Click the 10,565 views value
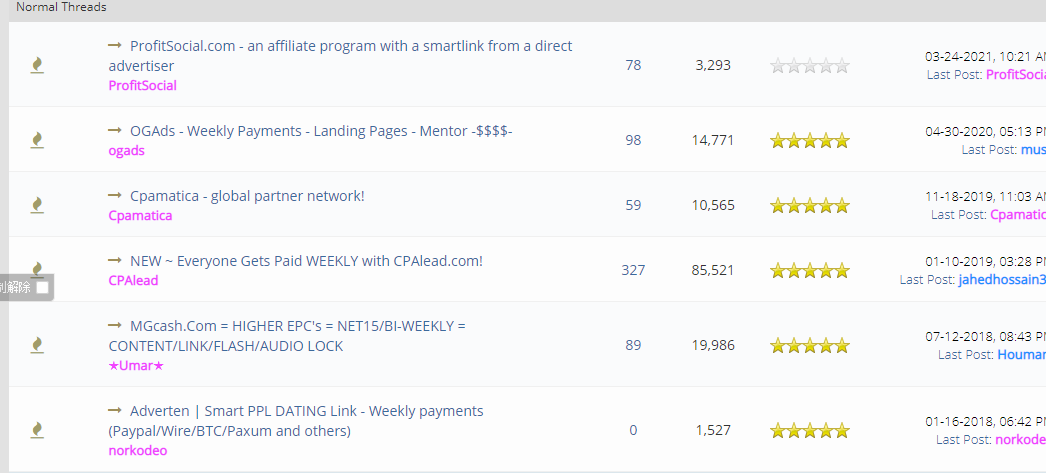 (713, 205)
